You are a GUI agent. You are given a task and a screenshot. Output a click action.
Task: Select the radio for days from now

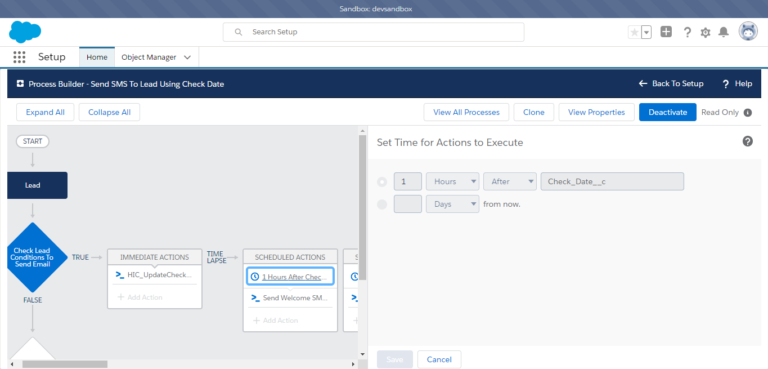[382, 204]
